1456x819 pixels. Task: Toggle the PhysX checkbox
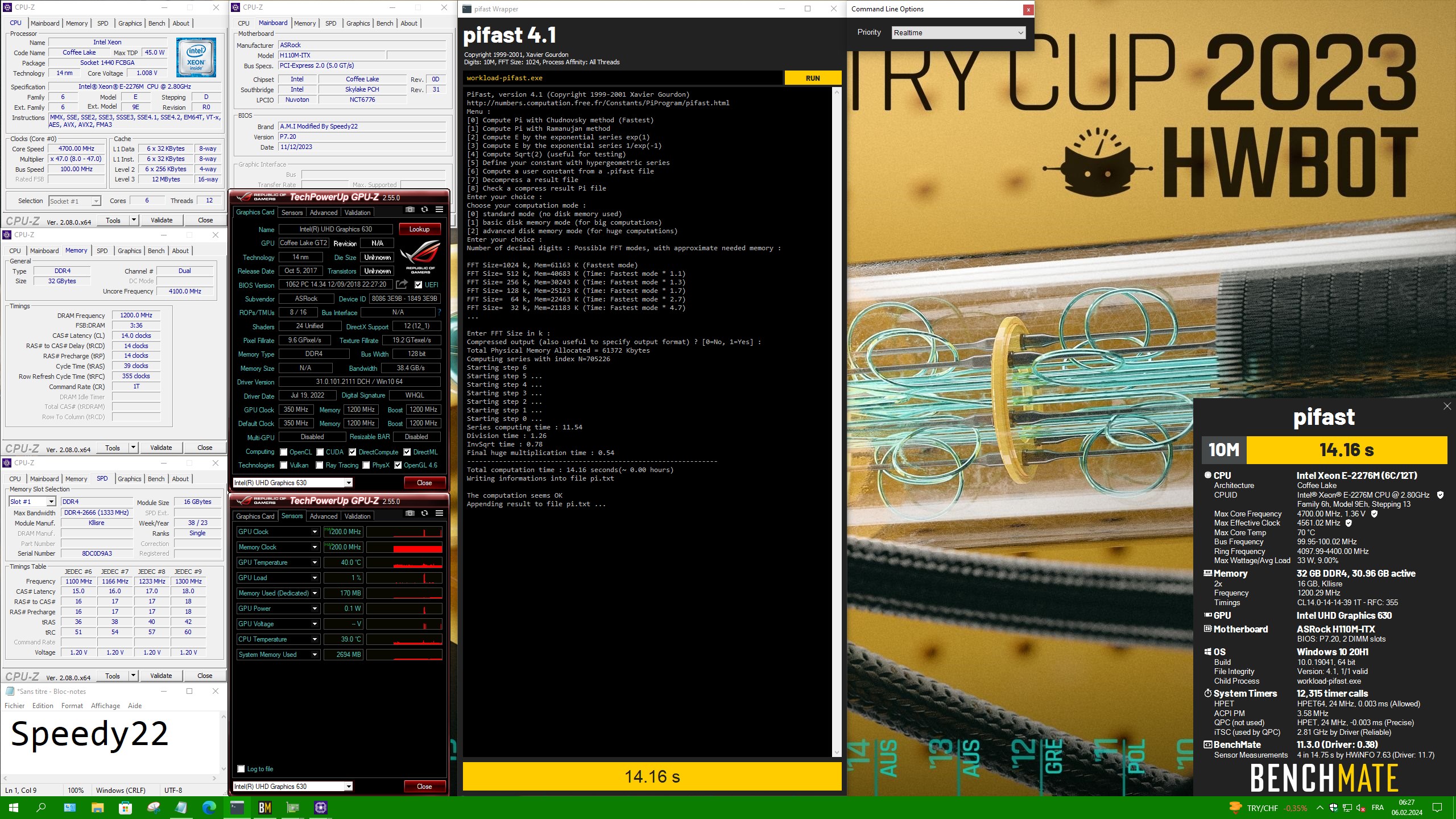pos(366,465)
